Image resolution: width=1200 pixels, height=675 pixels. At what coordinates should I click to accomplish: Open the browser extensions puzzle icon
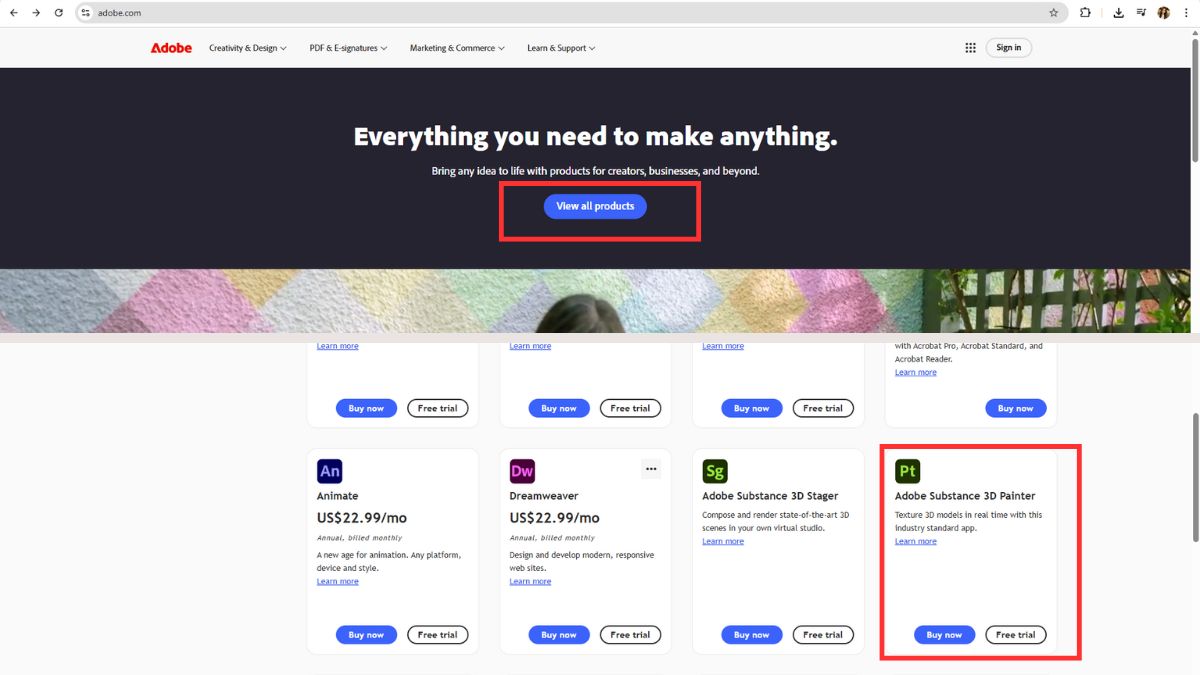(x=1085, y=13)
